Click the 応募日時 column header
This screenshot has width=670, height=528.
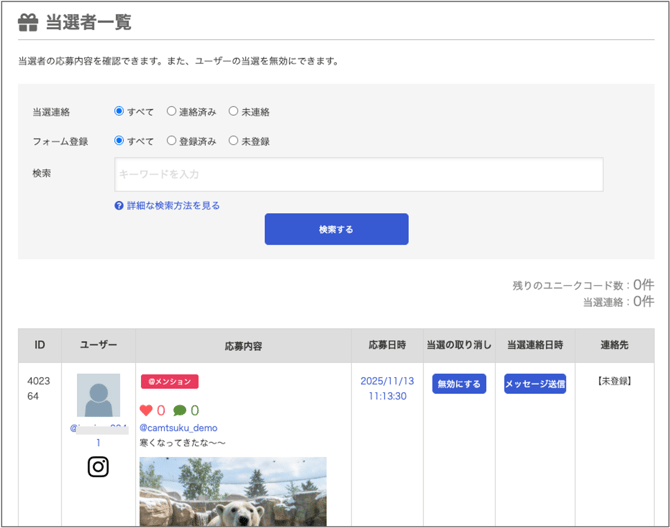coord(388,345)
